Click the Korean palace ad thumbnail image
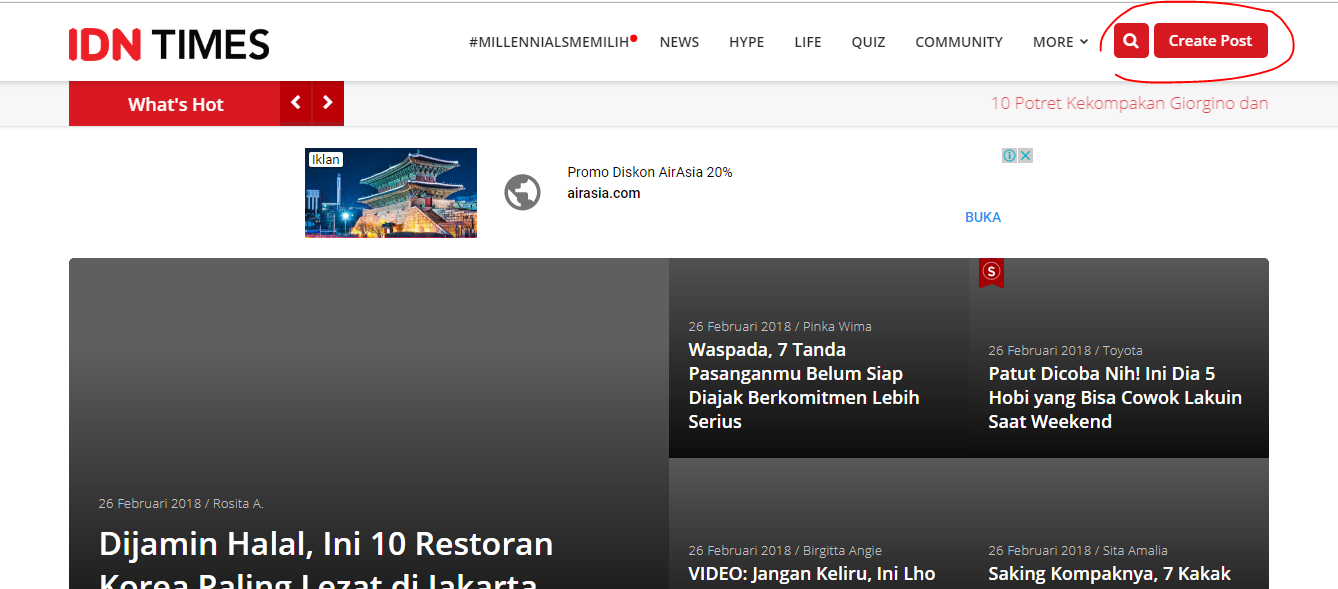 pyautogui.click(x=391, y=193)
